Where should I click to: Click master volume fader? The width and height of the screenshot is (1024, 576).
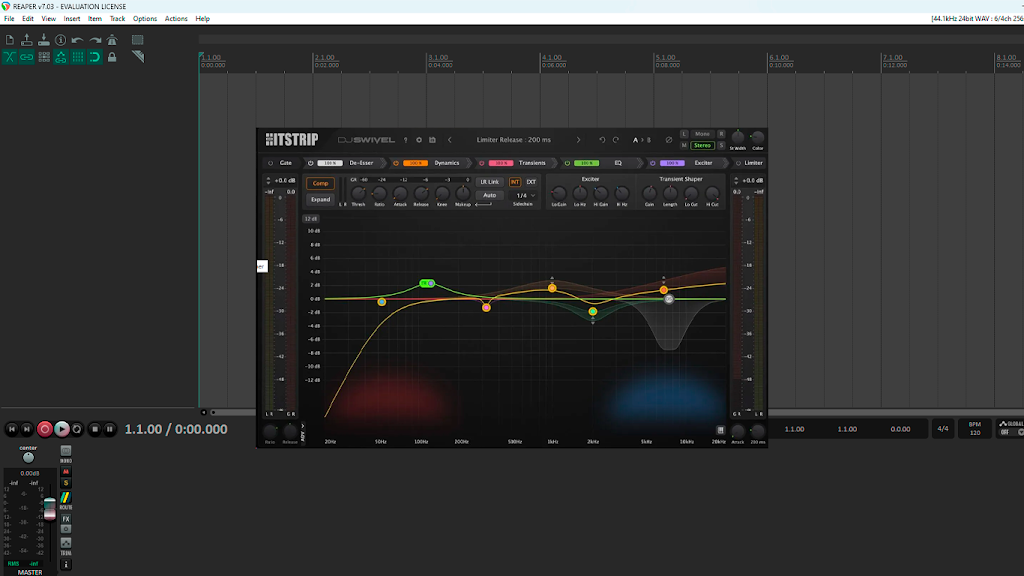point(50,508)
